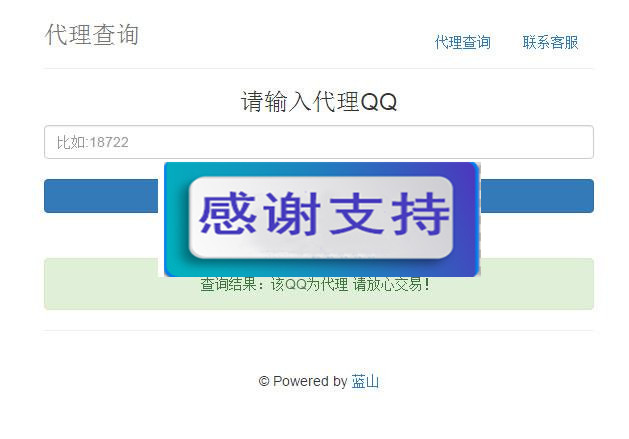Open the 代理查询 navigation tab
This screenshot has height=439, width=629.
pyautogui.click(x=463, y=43)
